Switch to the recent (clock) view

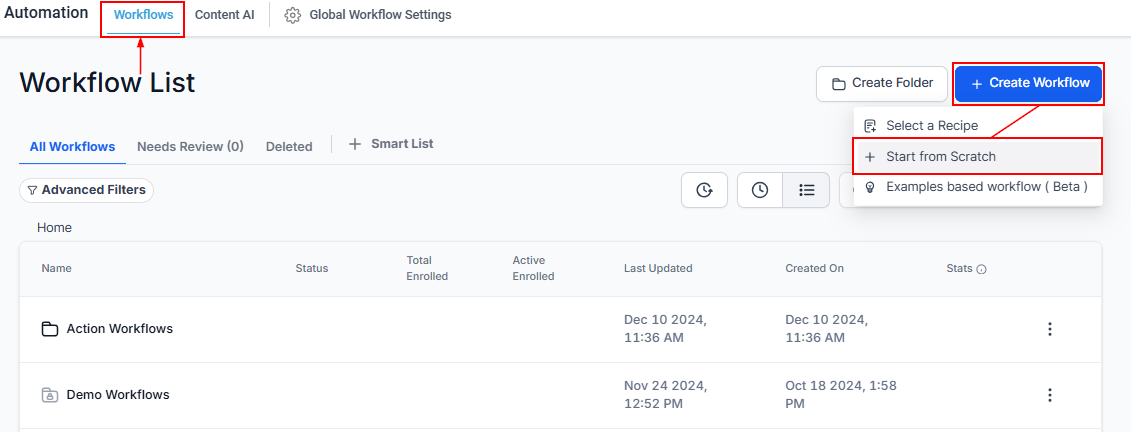(x=760, y=190)
